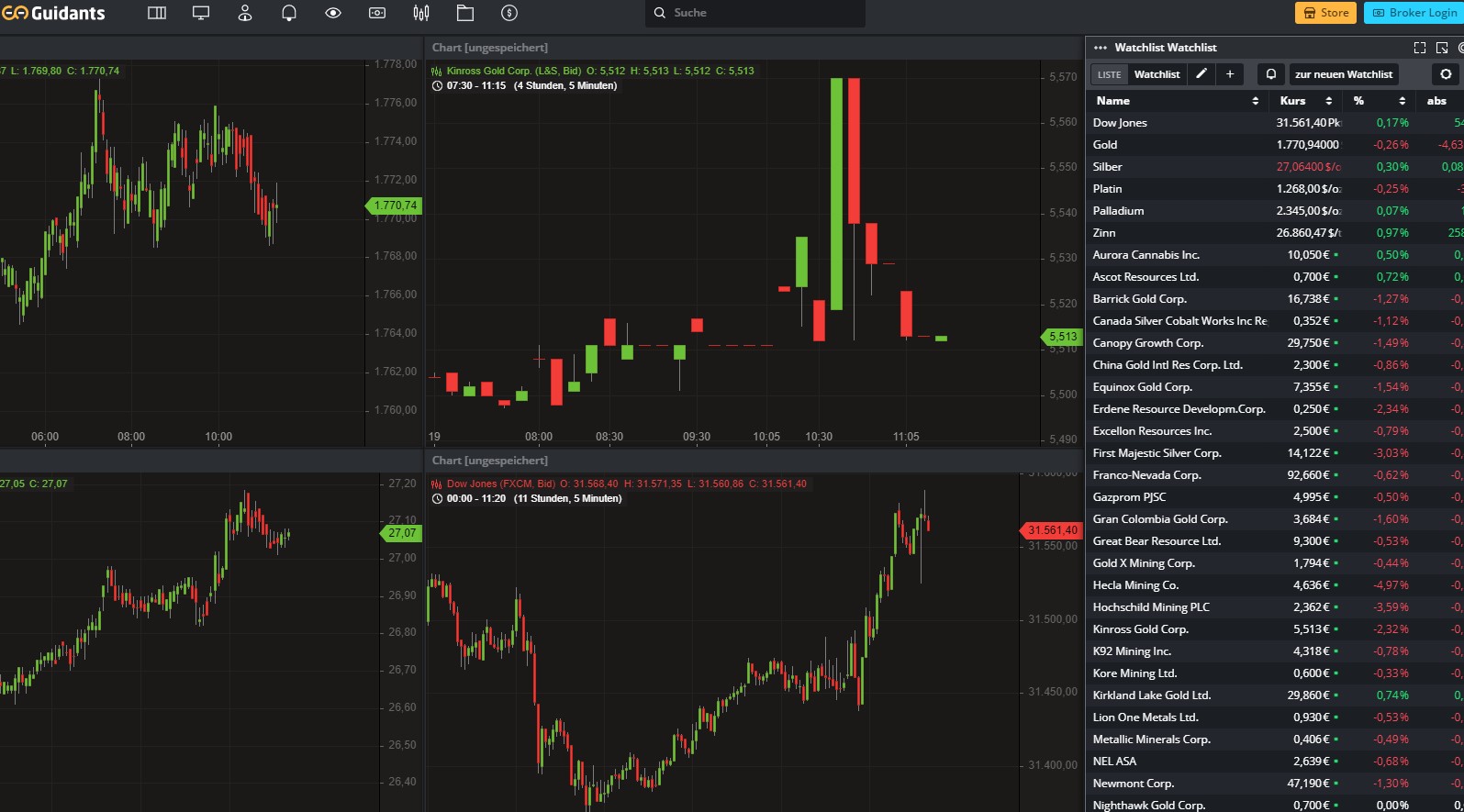Open the alarm bell icon in top bar
Screen dimensions: 1464x812
coord(289,13)
